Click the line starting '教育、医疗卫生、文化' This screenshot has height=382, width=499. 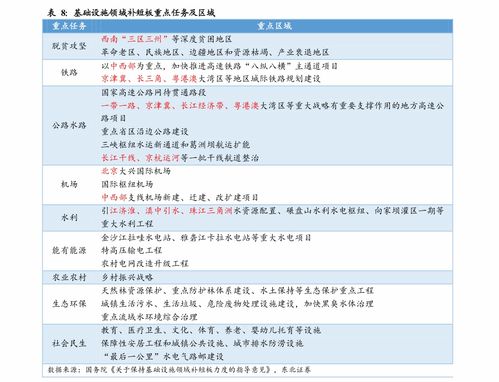pos(211,330)
